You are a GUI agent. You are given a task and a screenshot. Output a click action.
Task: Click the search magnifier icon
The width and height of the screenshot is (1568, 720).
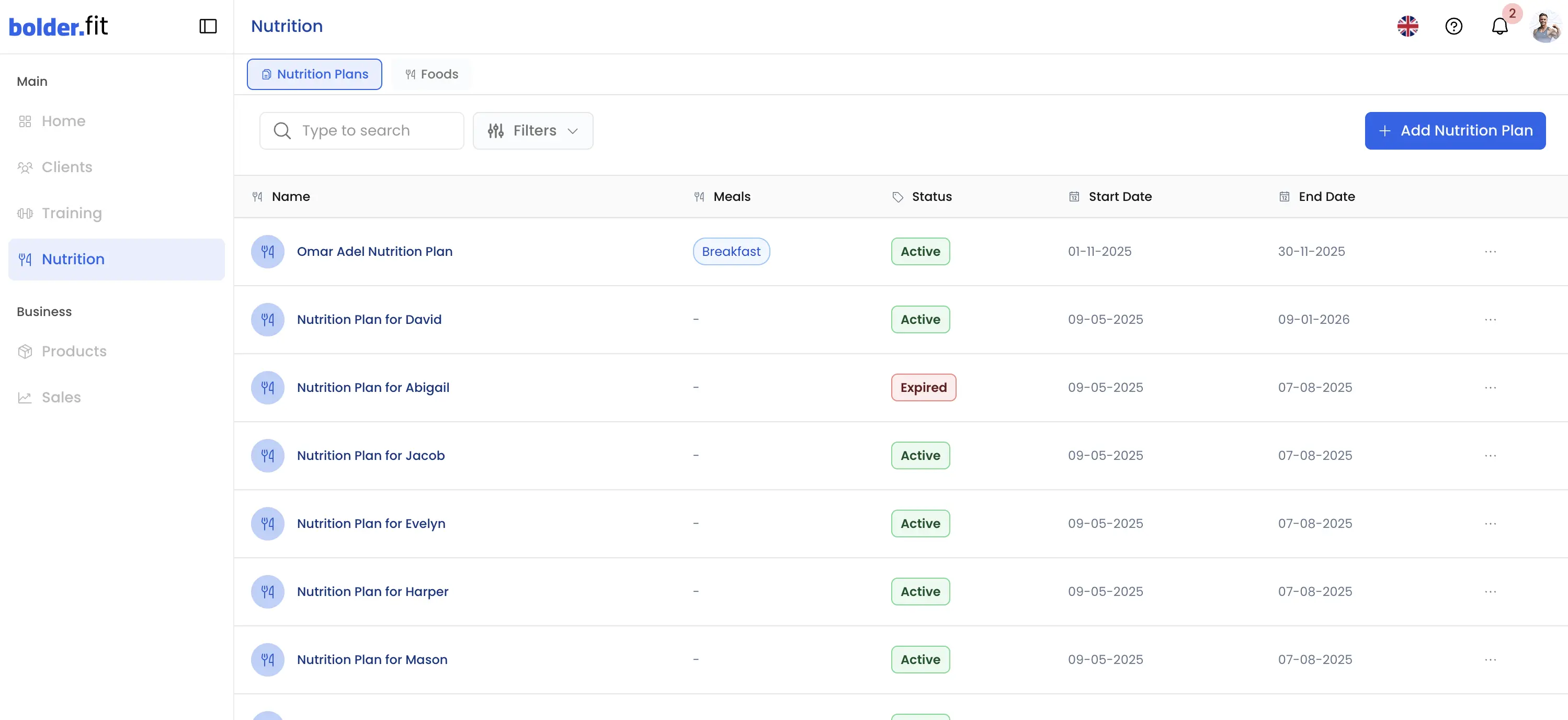pyautogui.click(x=282, y=130)
